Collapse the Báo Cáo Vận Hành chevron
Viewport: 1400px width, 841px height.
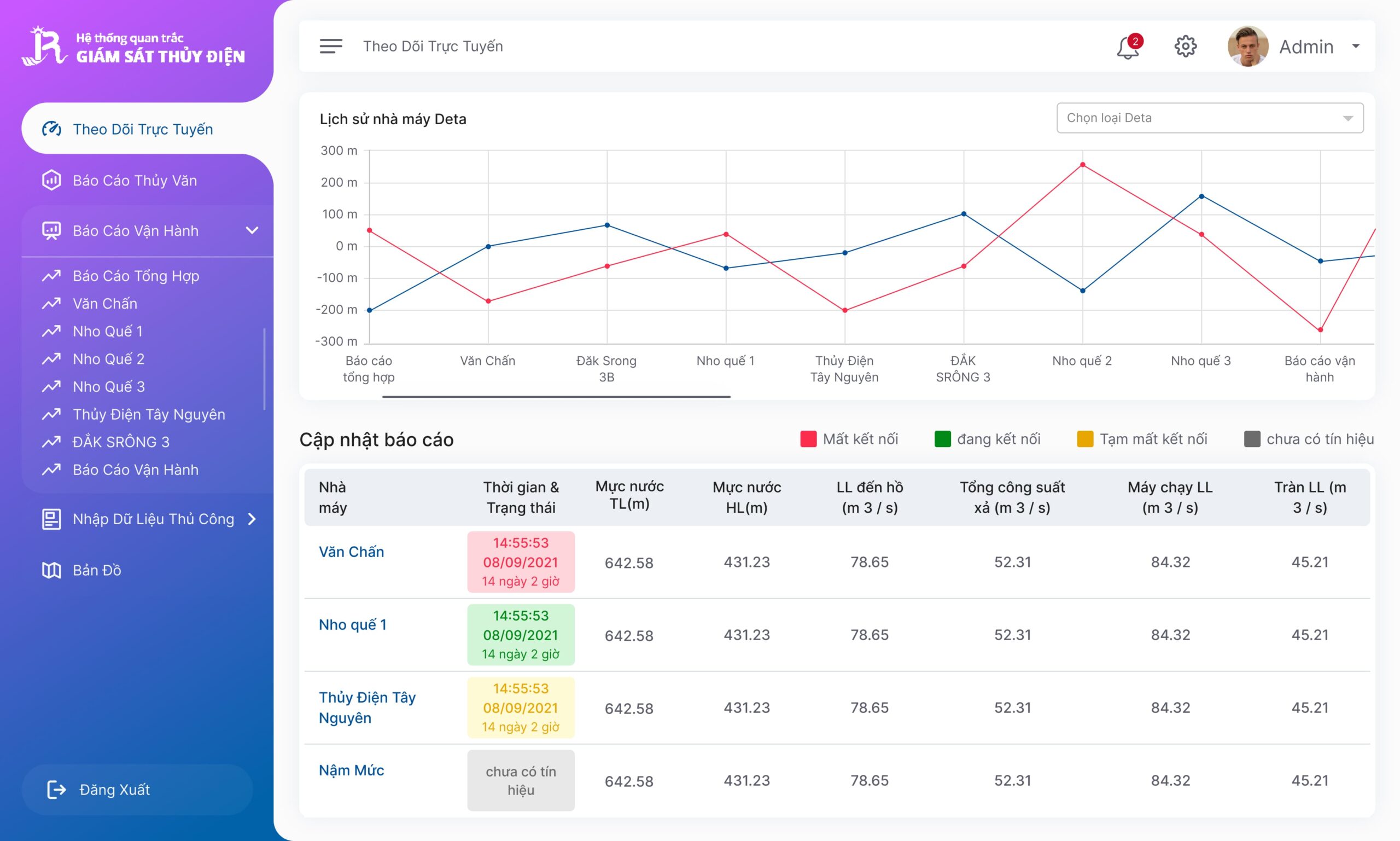click(252, 231)
